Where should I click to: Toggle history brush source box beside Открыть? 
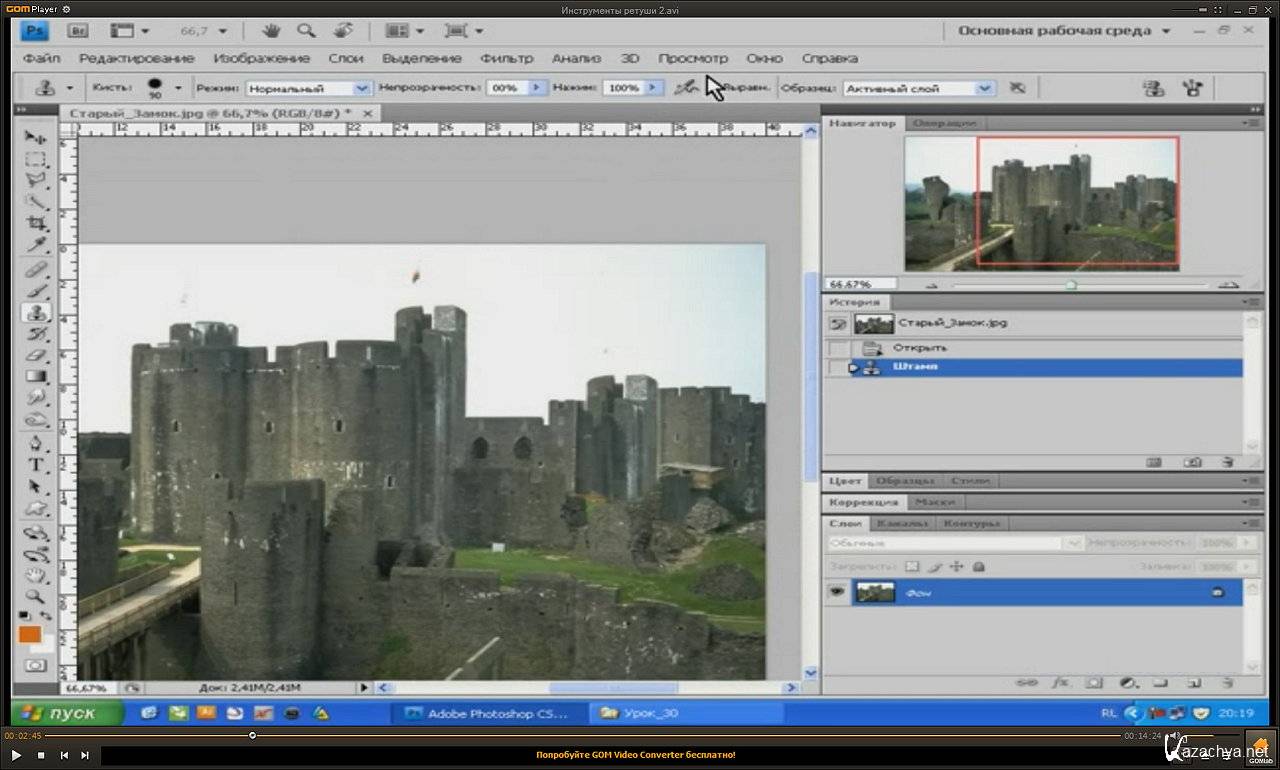(x=839, y=348)
